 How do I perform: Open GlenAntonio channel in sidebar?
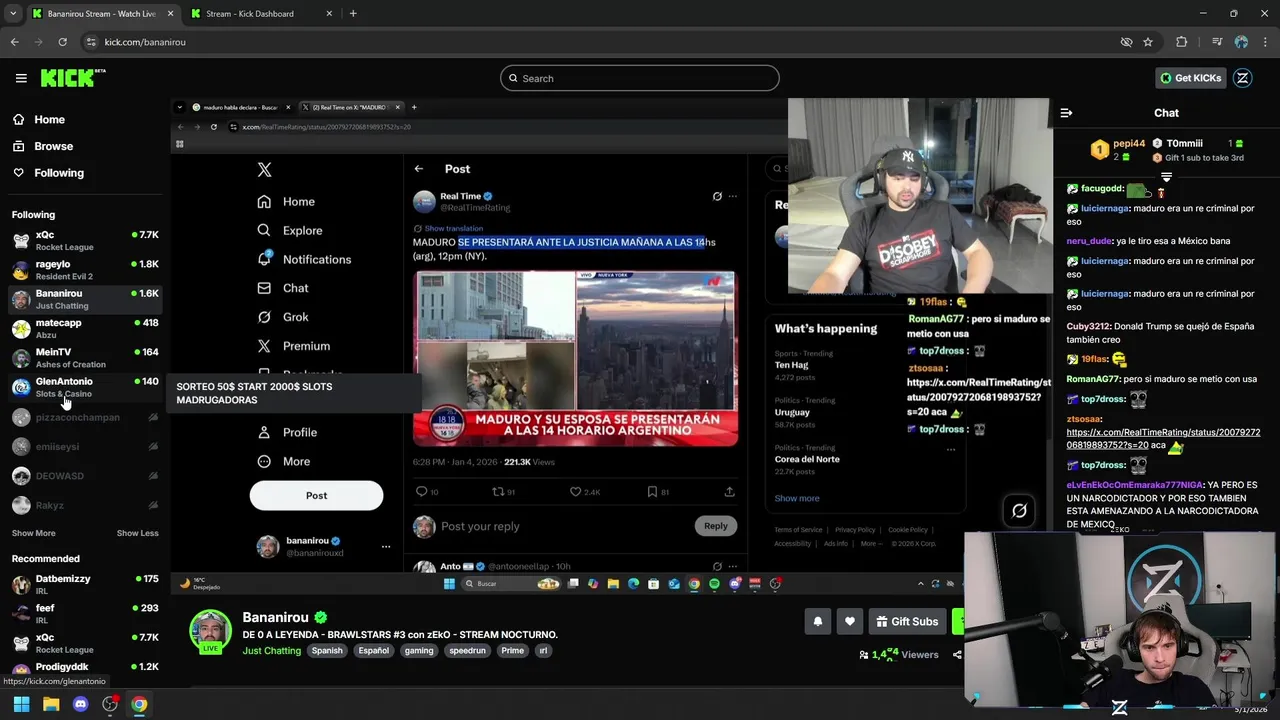[x=85, y=387]
